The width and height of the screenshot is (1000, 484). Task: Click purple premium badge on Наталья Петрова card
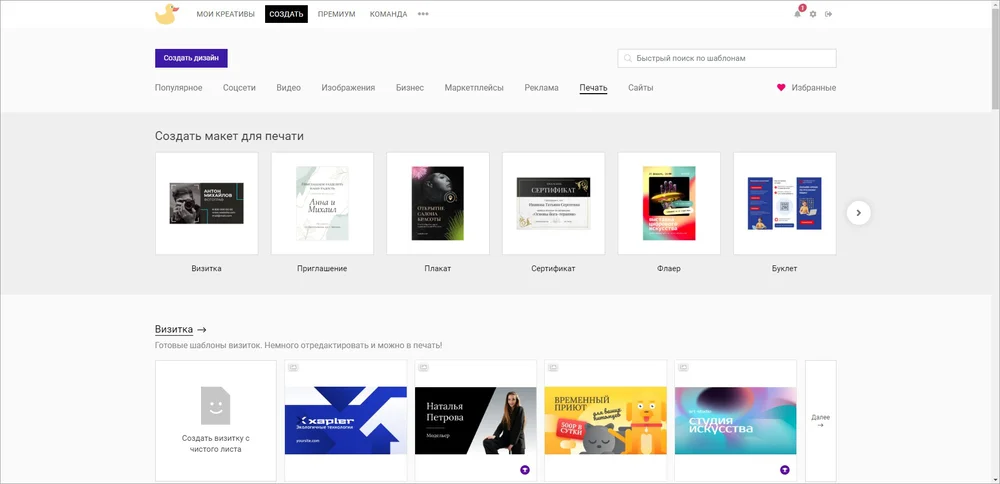point(525,470)
